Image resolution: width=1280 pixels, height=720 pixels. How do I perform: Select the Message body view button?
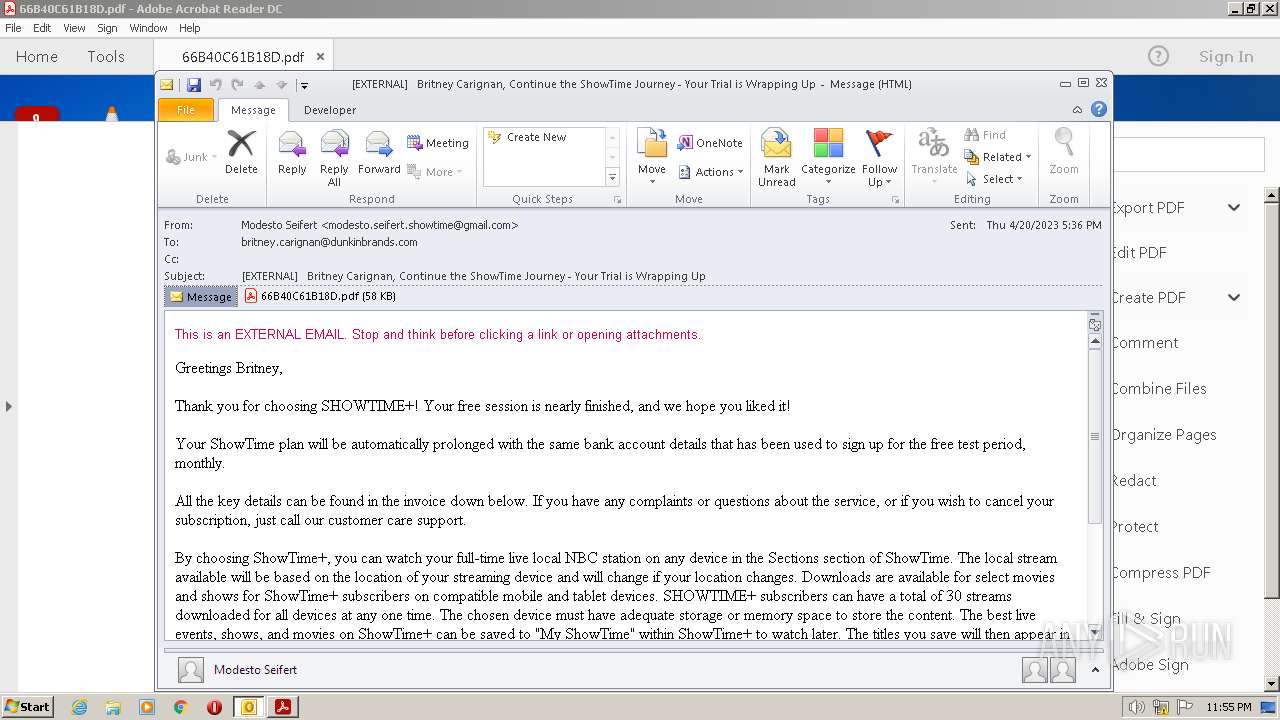[201, 296]
